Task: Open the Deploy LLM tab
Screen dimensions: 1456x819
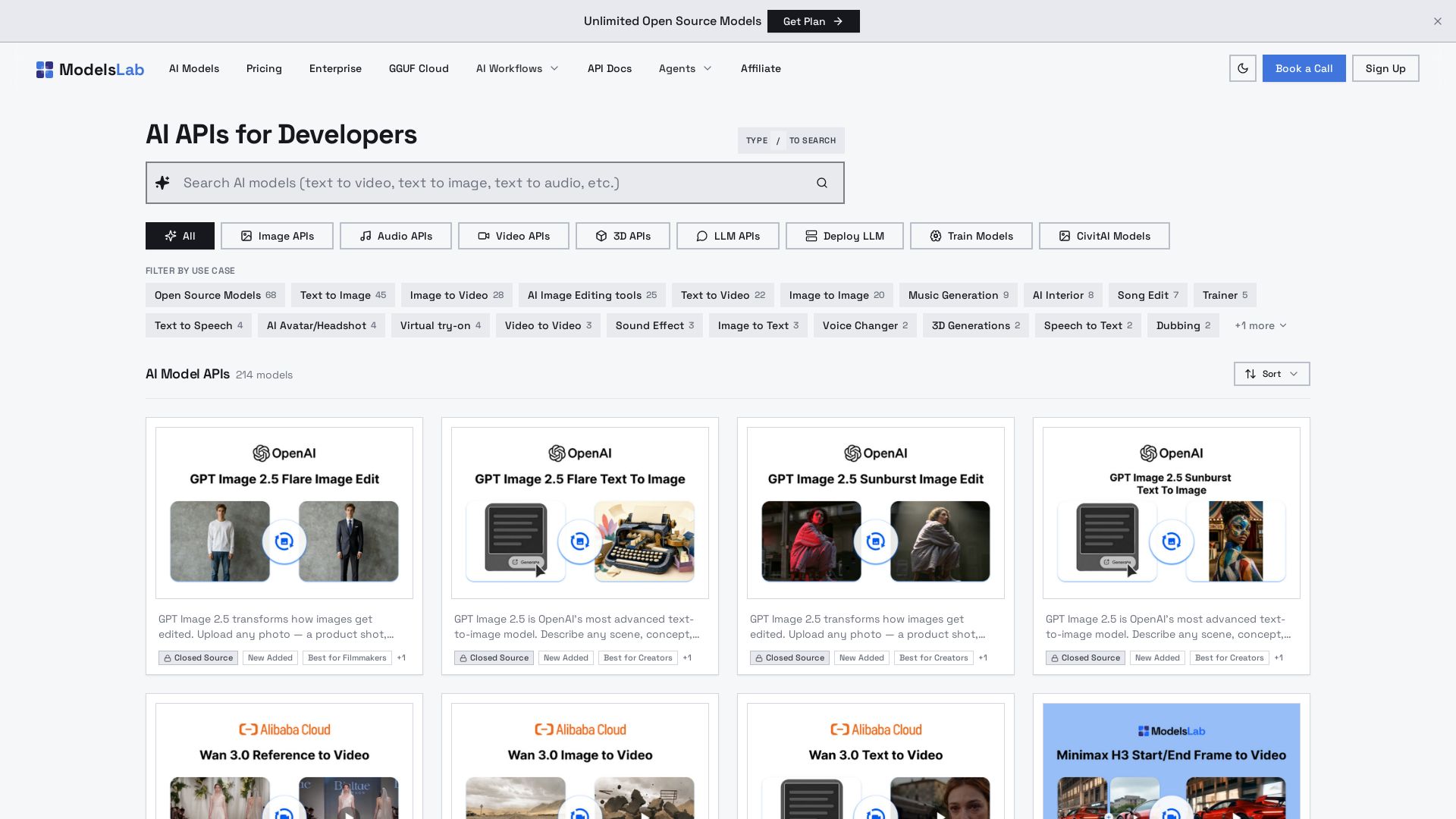Action: tap(845, 236)
